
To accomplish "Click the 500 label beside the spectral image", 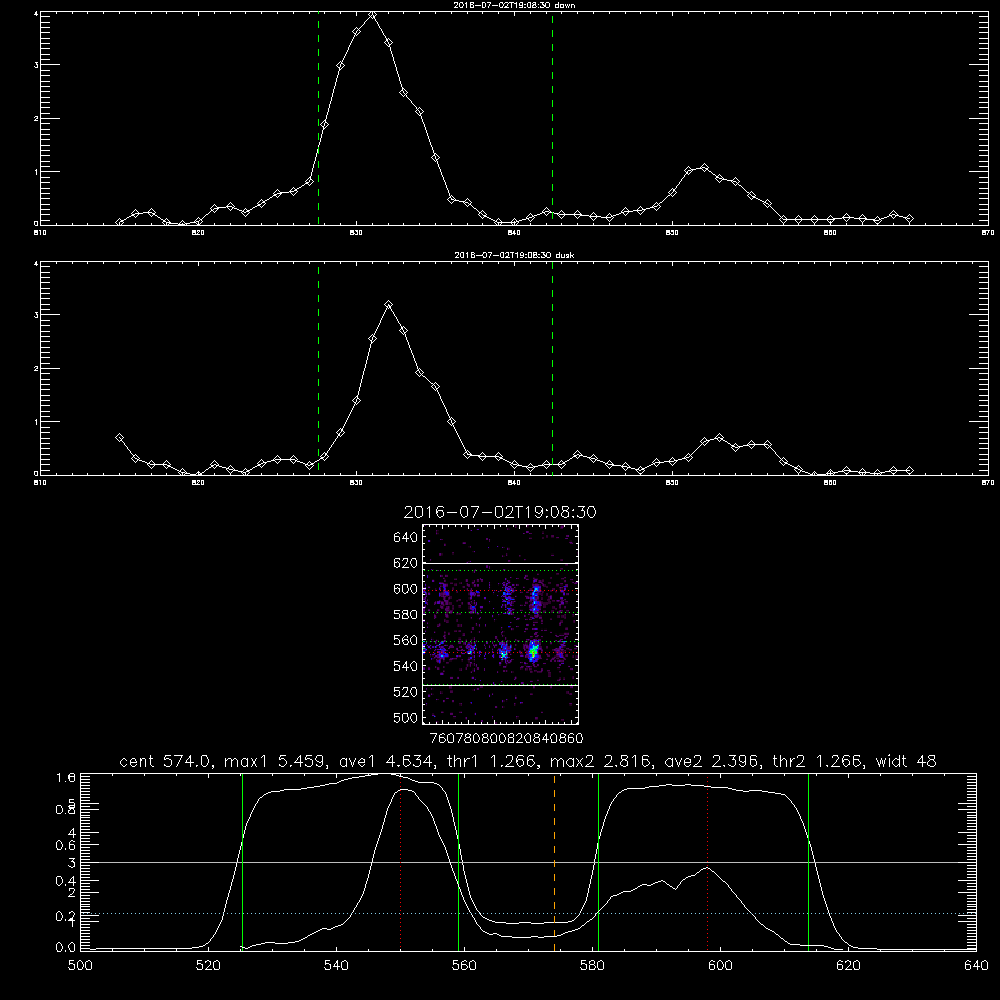I will (406, 718).
